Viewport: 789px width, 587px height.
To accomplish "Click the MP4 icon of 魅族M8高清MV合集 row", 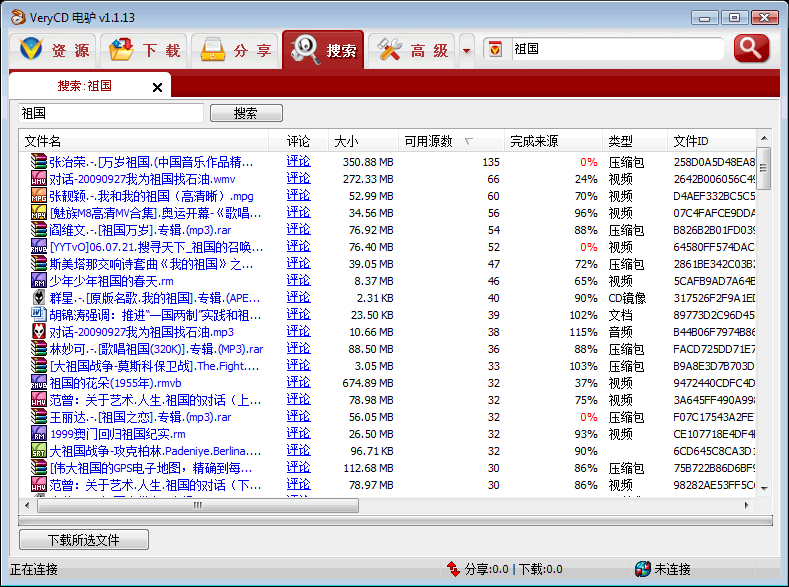I will tap(39, 213).
